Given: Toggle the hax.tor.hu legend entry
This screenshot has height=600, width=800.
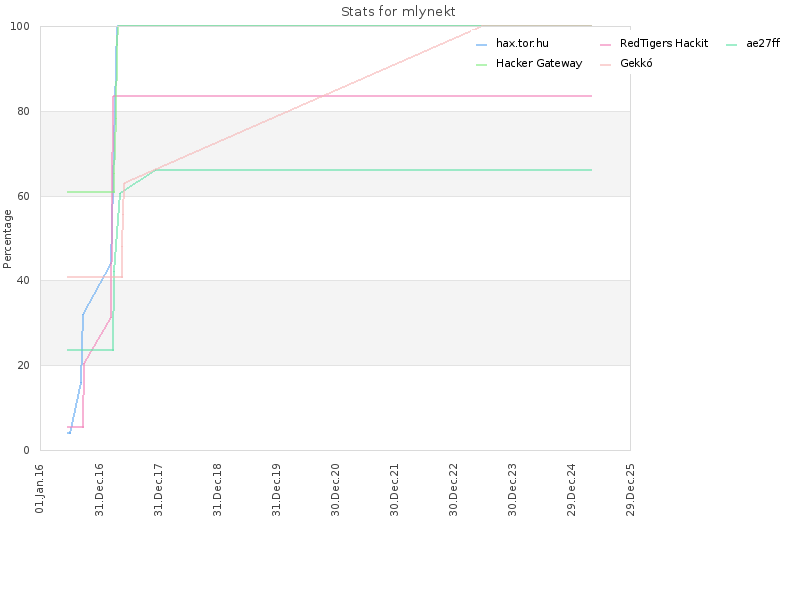Looking at the screenshot, I should tap(512, 43).
